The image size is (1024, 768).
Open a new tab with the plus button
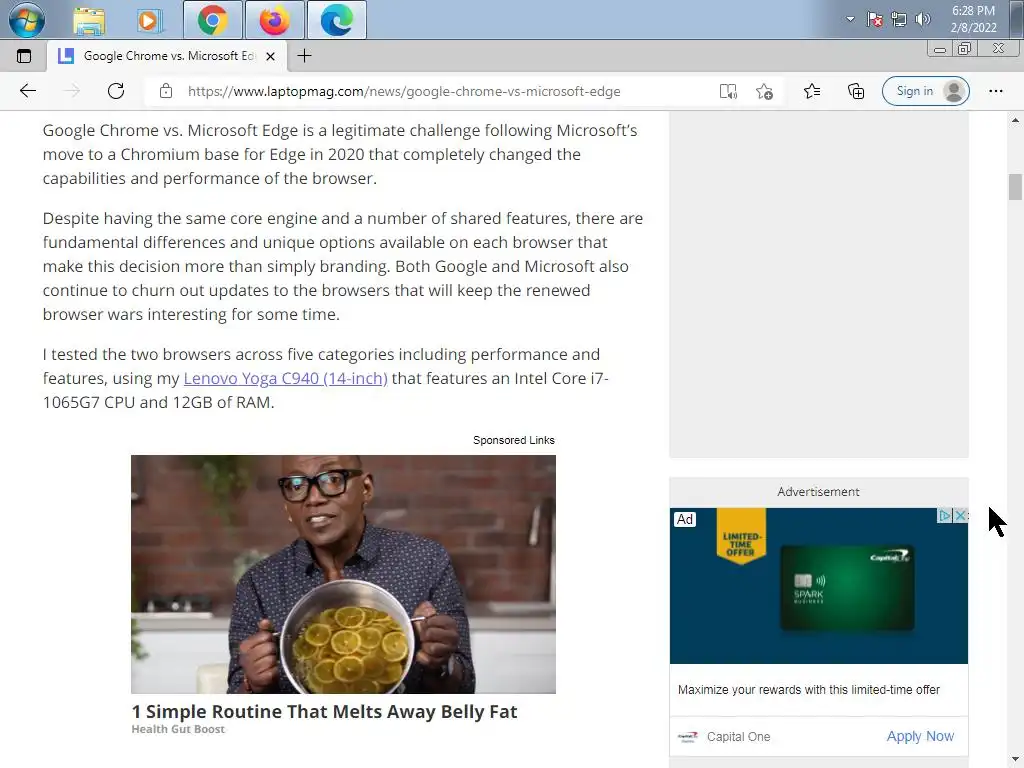[304, 56]
